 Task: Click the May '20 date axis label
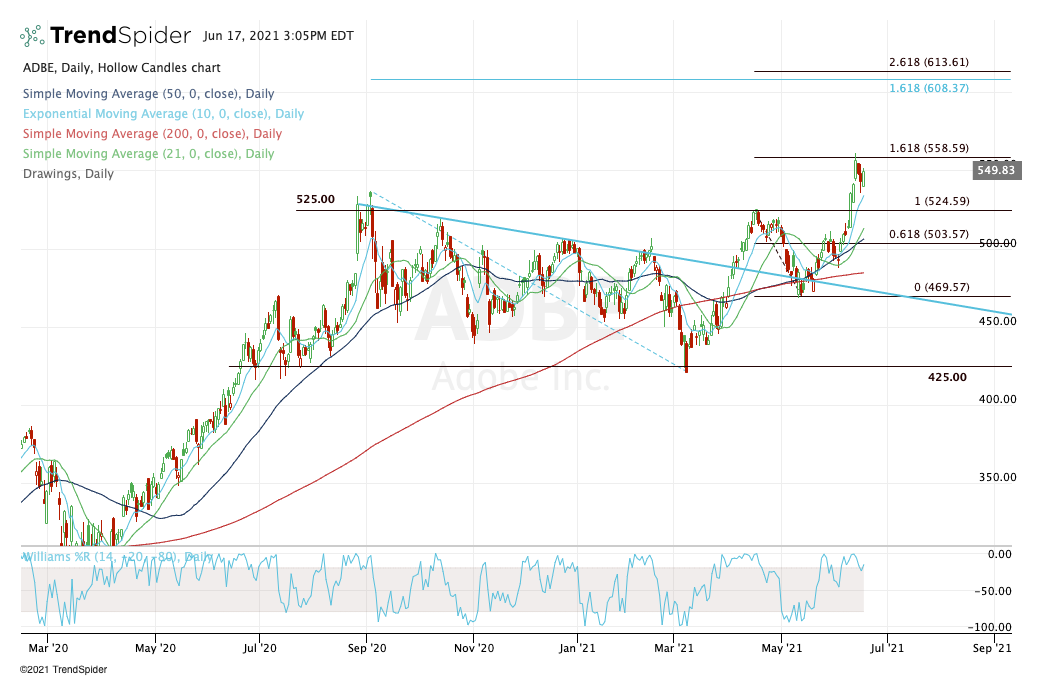(x=156, y=648)
